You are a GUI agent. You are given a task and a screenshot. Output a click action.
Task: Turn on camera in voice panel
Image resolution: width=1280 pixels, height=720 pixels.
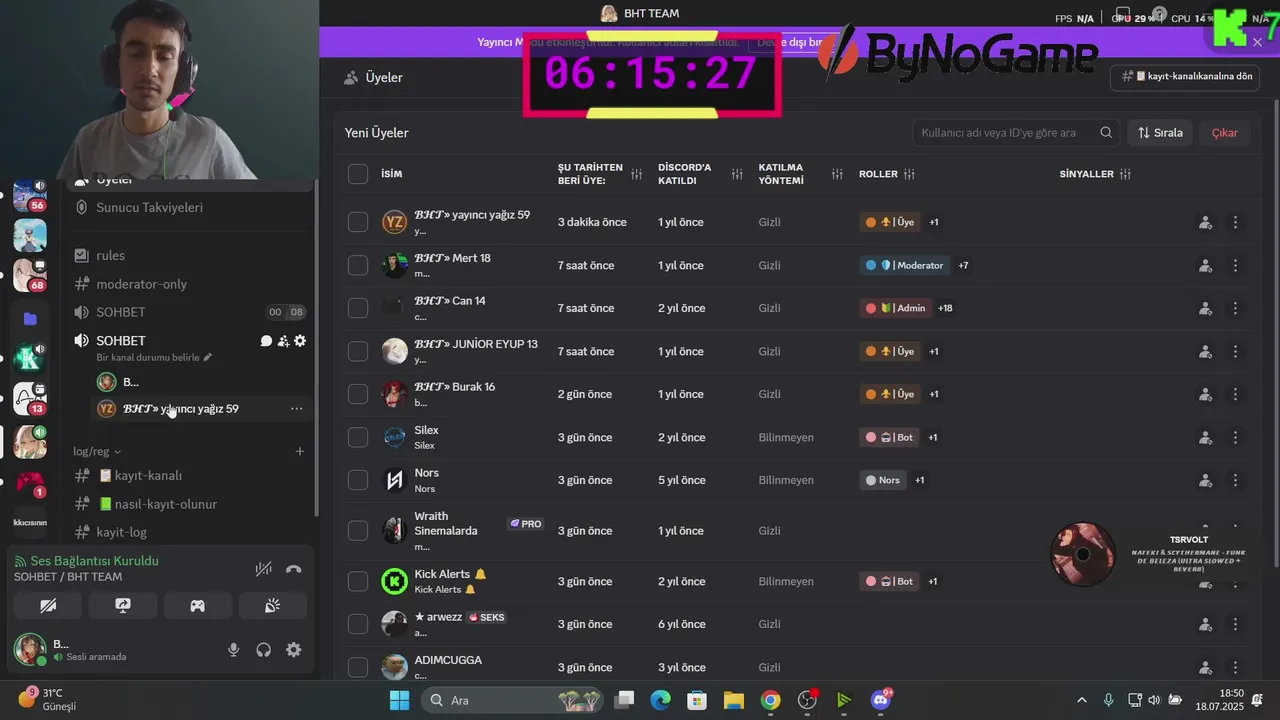pyautogui.click(x=48, y=605)
